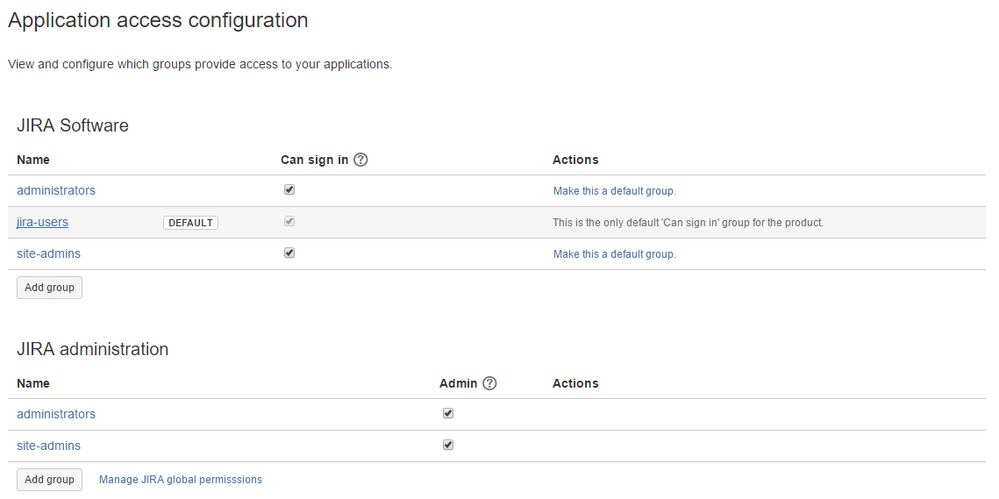Screen dimensions: 999x499
Task: Click Add group under JIRA Software
Action: click(50, 287)
